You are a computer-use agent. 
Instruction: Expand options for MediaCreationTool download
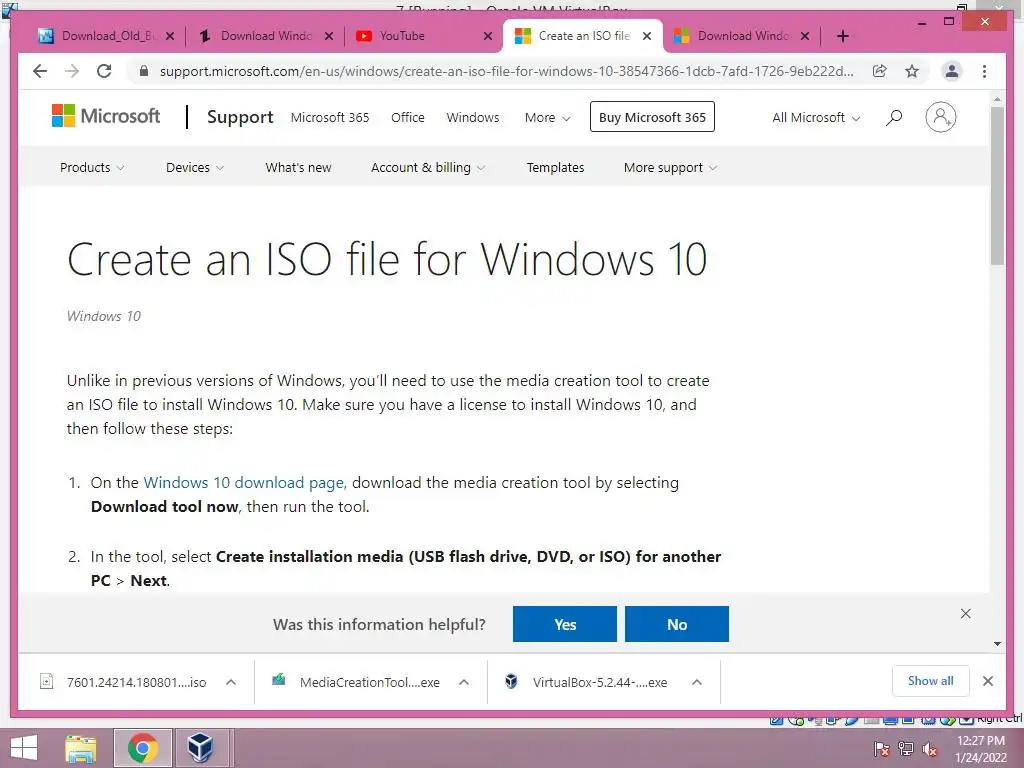(464, 682)
